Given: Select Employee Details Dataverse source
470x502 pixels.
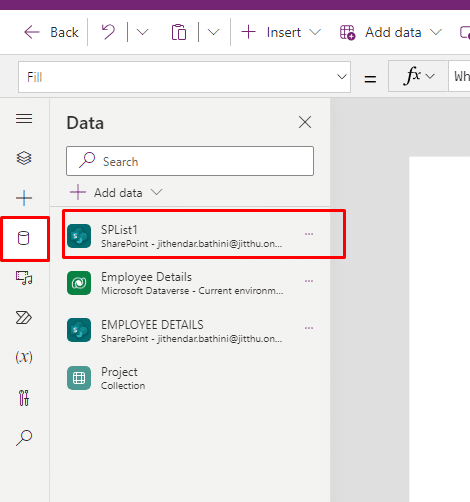Looking at the screenshot, I should click(190, 283).
